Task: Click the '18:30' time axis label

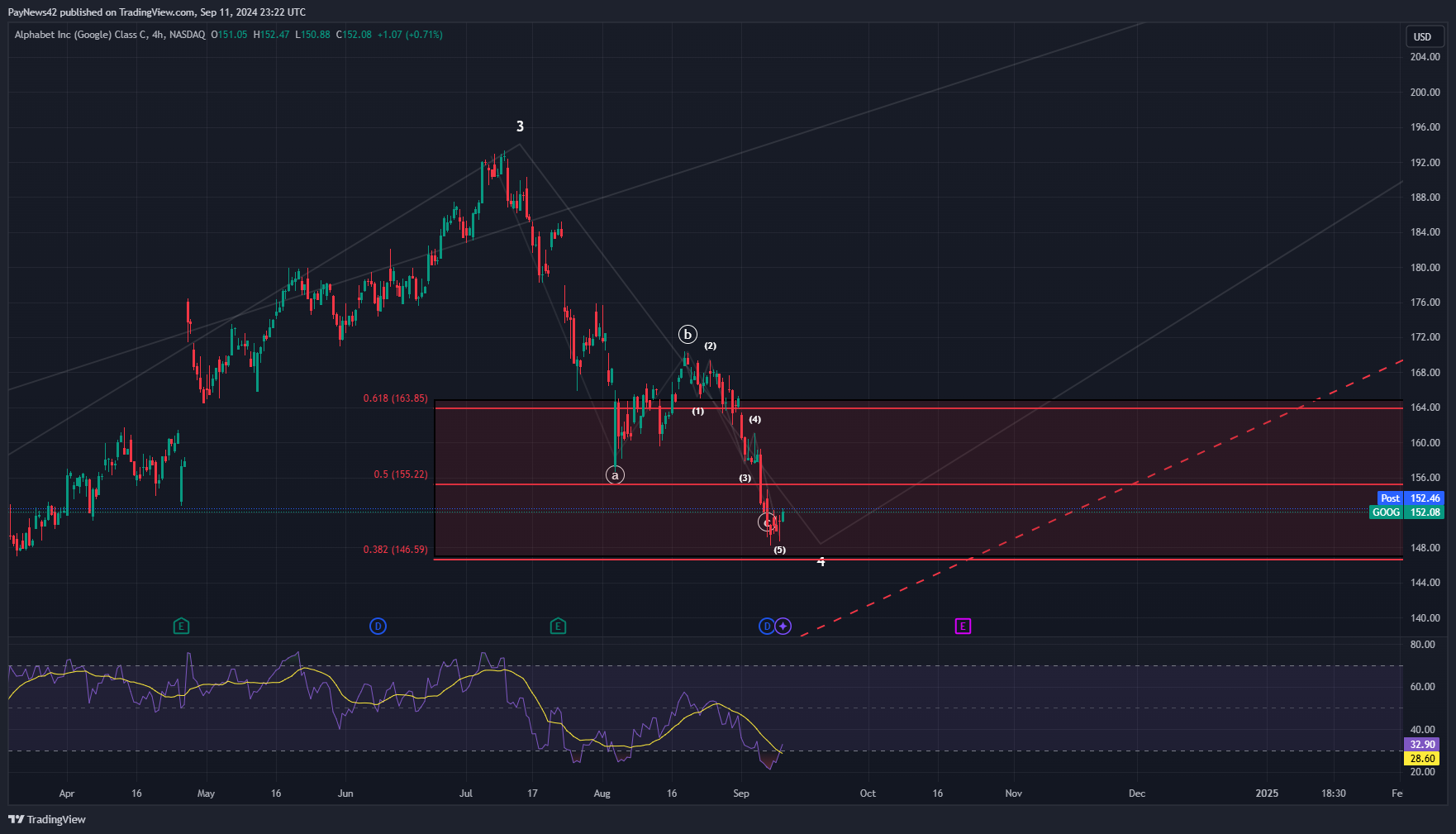Action: [x=1334, y=793]
